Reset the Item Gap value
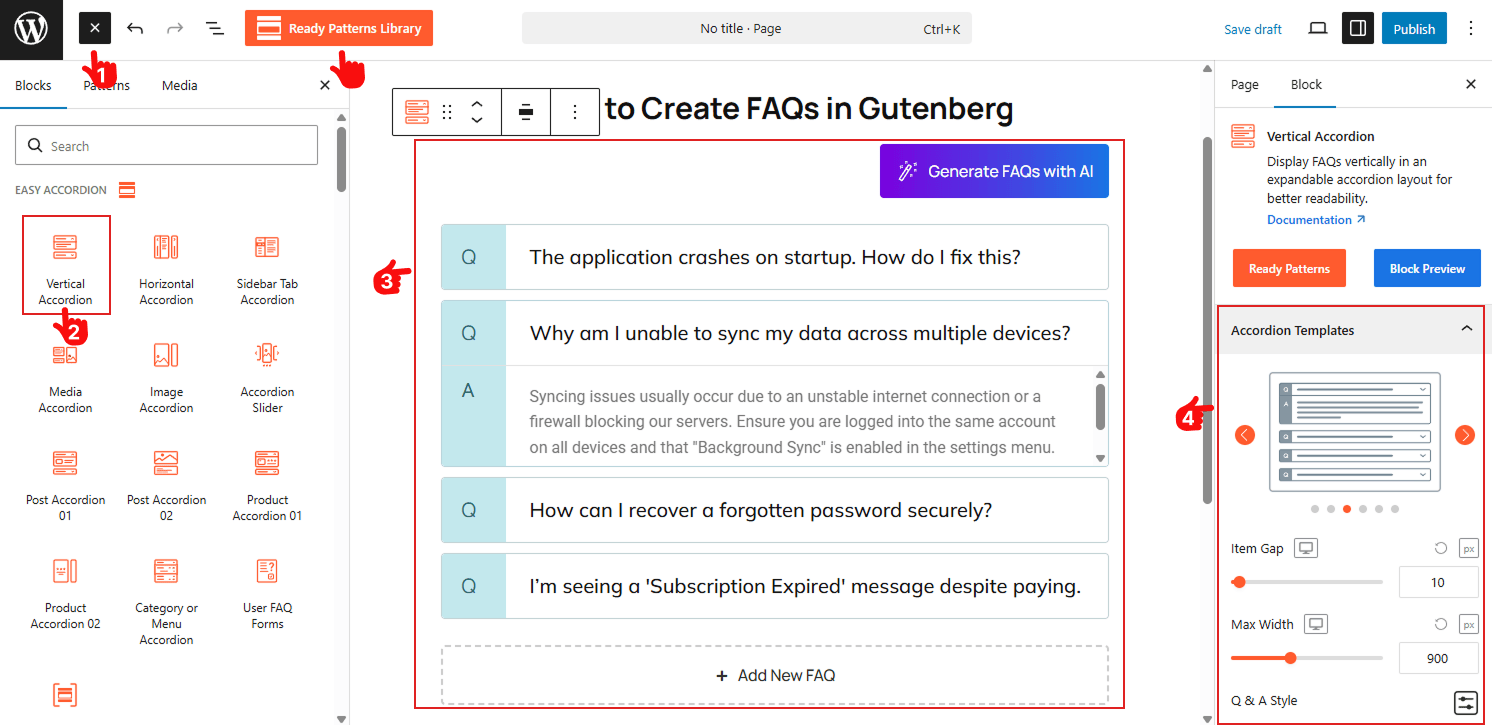 click(1441, 548)
